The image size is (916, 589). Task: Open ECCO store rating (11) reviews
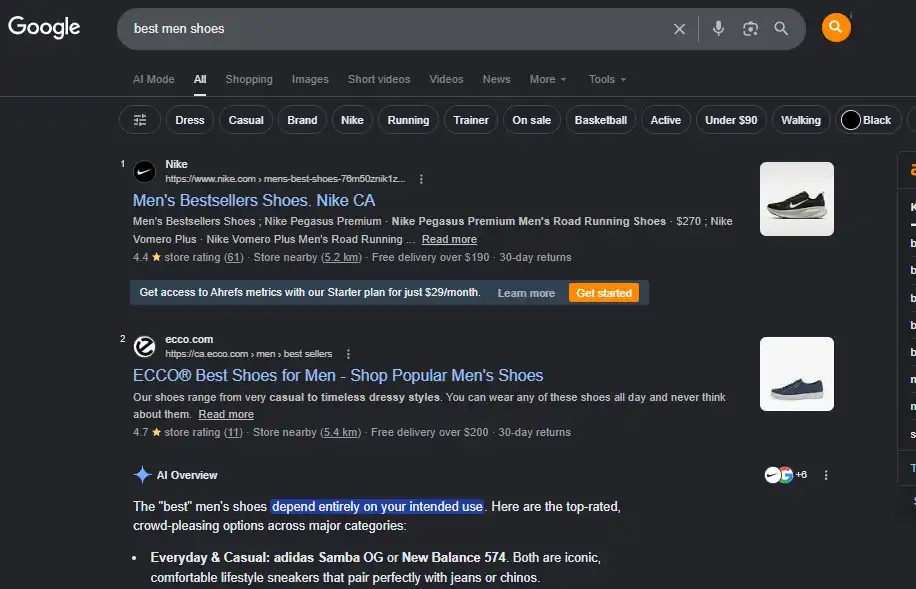coord(234,432)
